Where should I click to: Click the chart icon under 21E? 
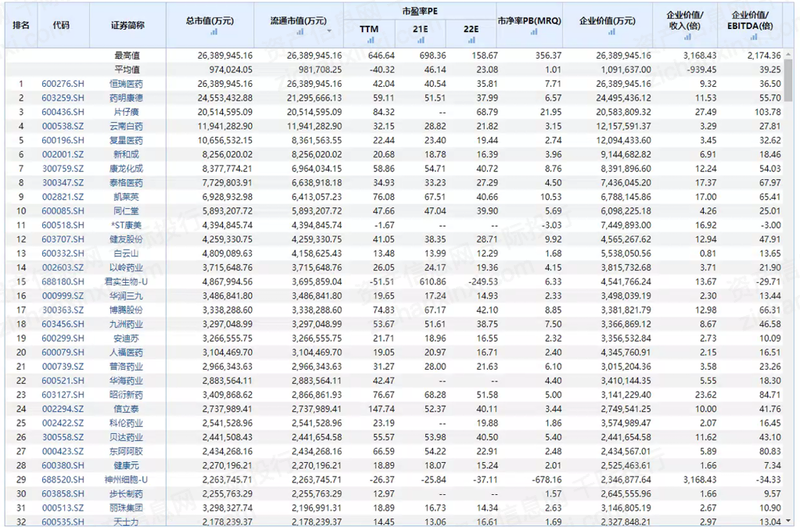point(421,40)
